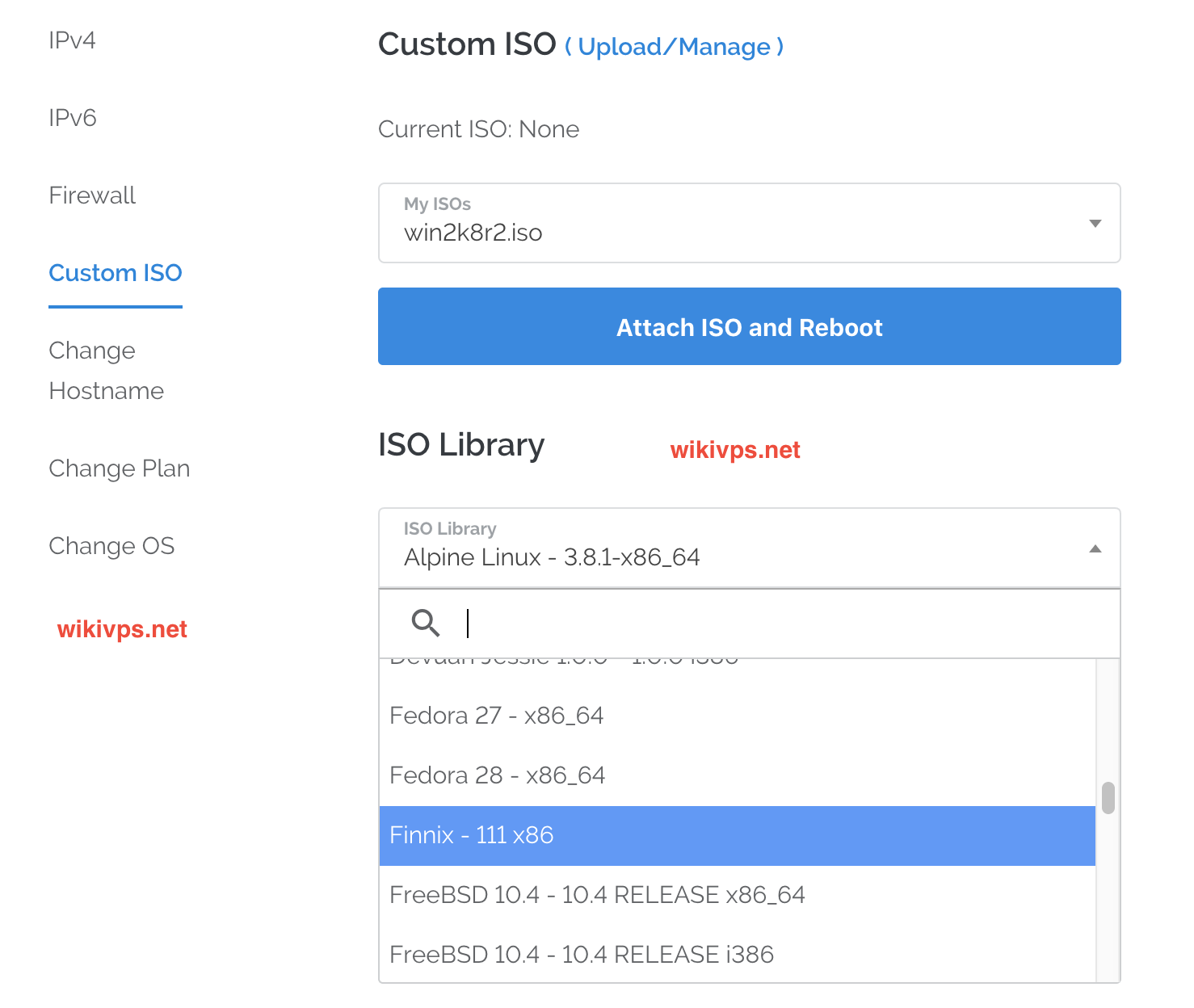
Task: Select Fedora 28 - x86_64 option
Action: click(497, 775)
